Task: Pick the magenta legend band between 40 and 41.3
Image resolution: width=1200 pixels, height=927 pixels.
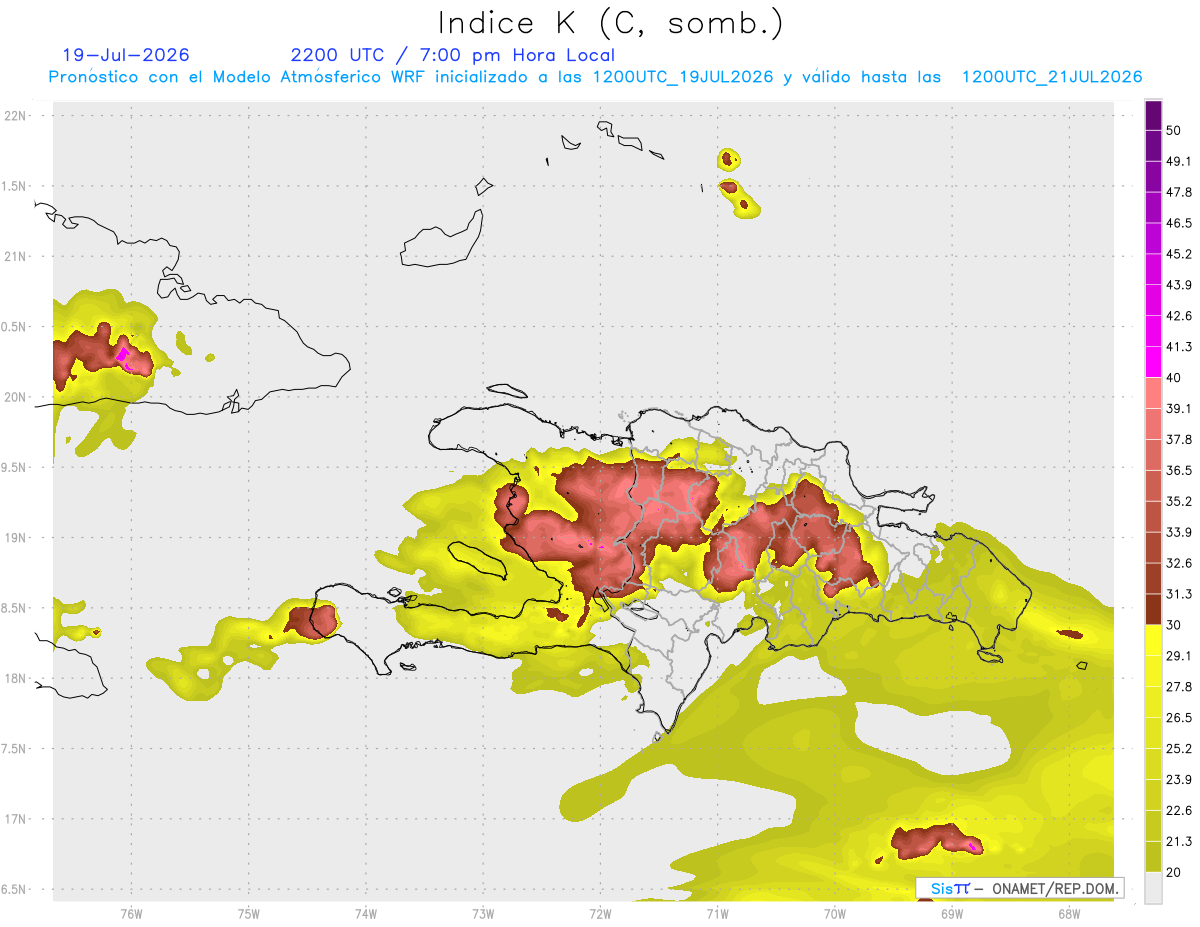Action: pyautogui.click(x=1154, y=362)
